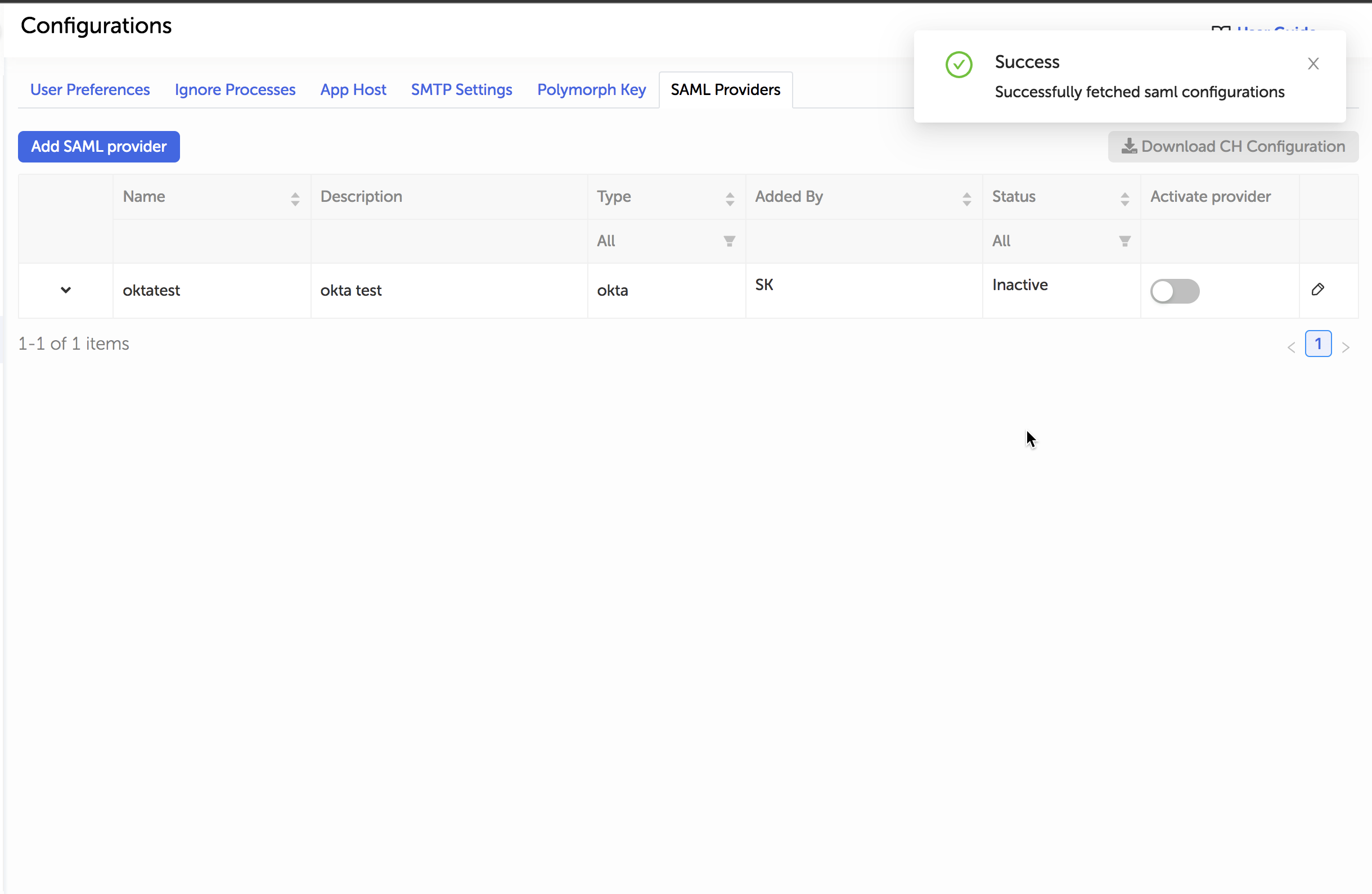Image resolution: width=1372 pixels, height=894 pixels.
Task: Go to the next page arrow
Action: pyautogui.click(x=1346, y=347)
